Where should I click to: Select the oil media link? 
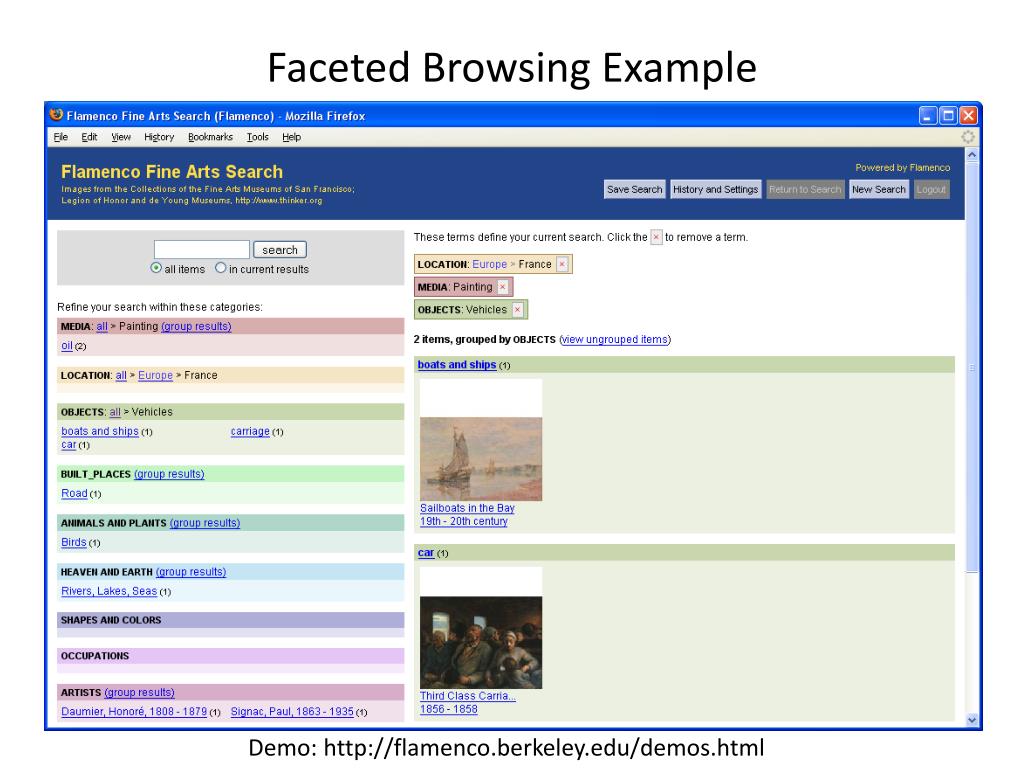point(67,345)
